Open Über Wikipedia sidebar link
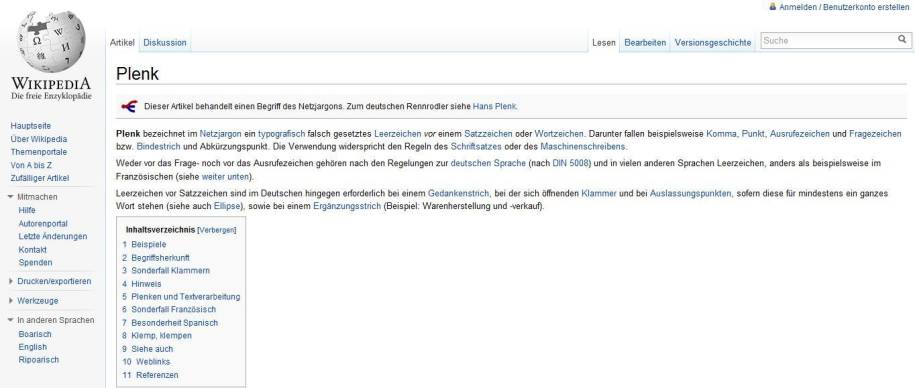The width and height of the screenshot is (915, 388). [39, 139]
